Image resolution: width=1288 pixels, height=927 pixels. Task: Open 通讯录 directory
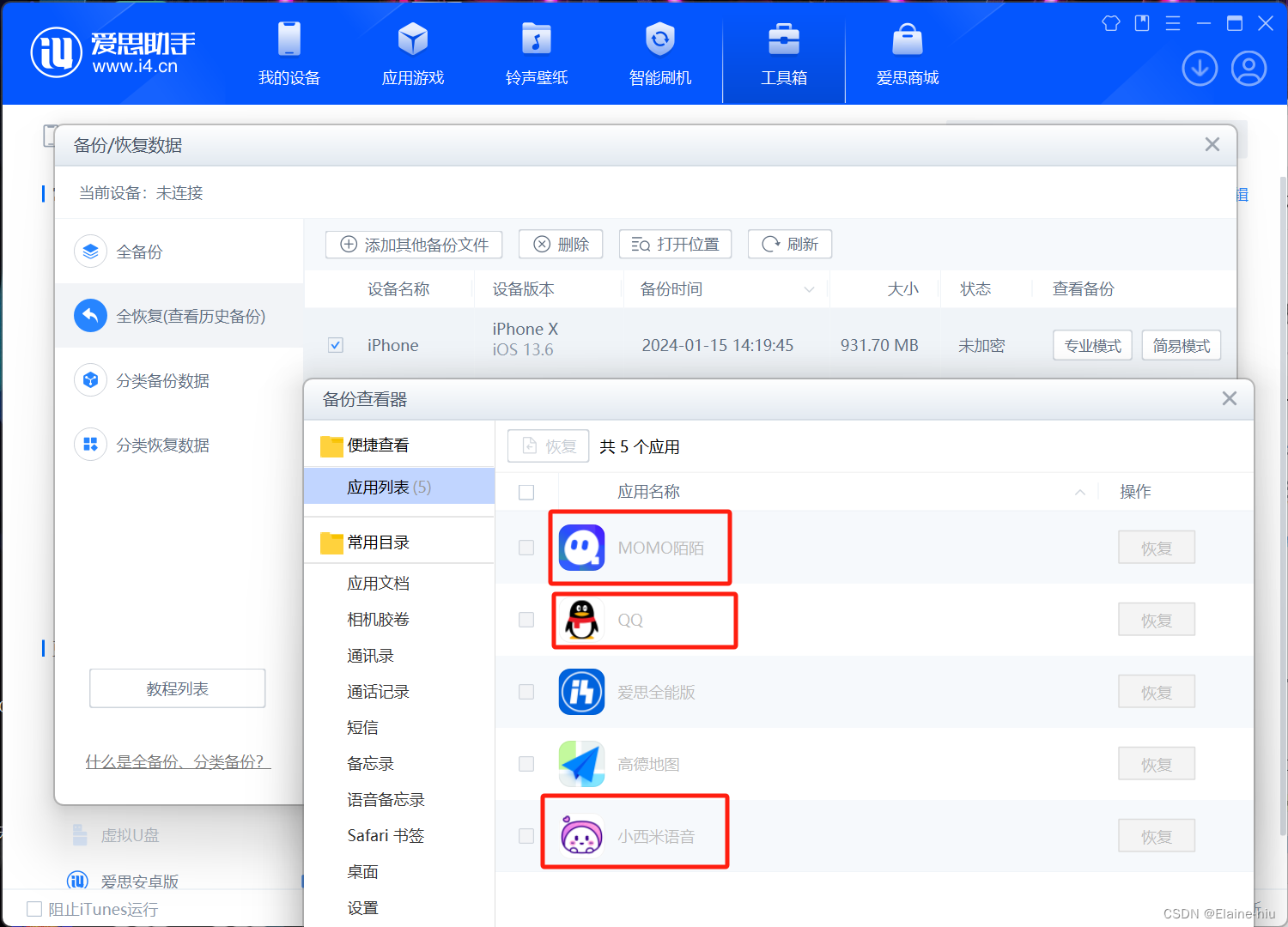(370, 656)
